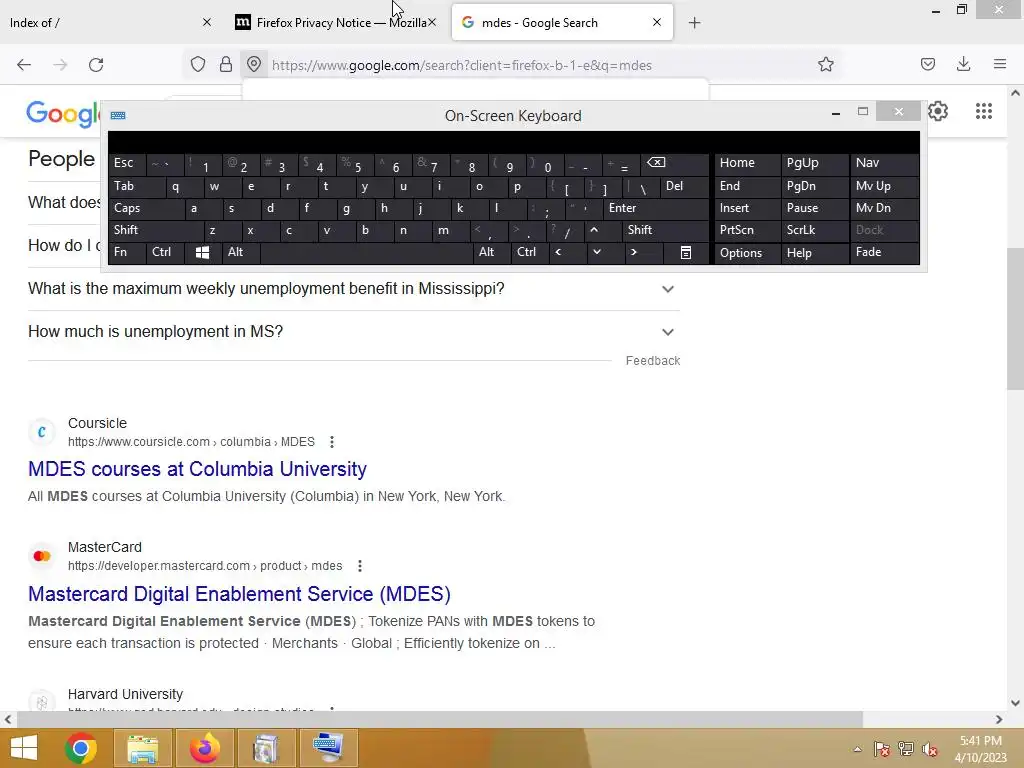Open On-Screen Keyboard taskbar icon
Viewport: 1024px width, 768px height.
point(328,748)
